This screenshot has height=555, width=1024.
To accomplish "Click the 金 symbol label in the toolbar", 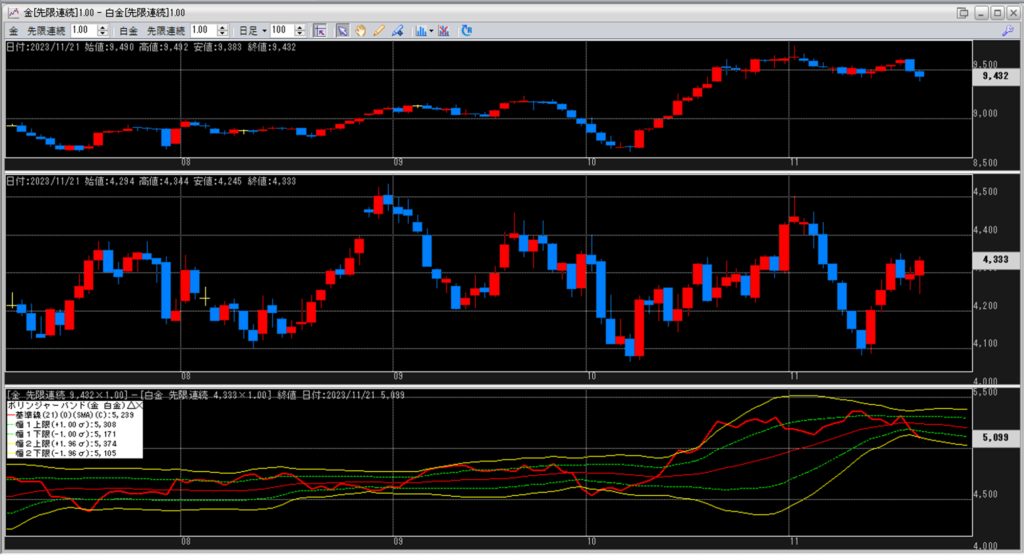I will 13,31.
